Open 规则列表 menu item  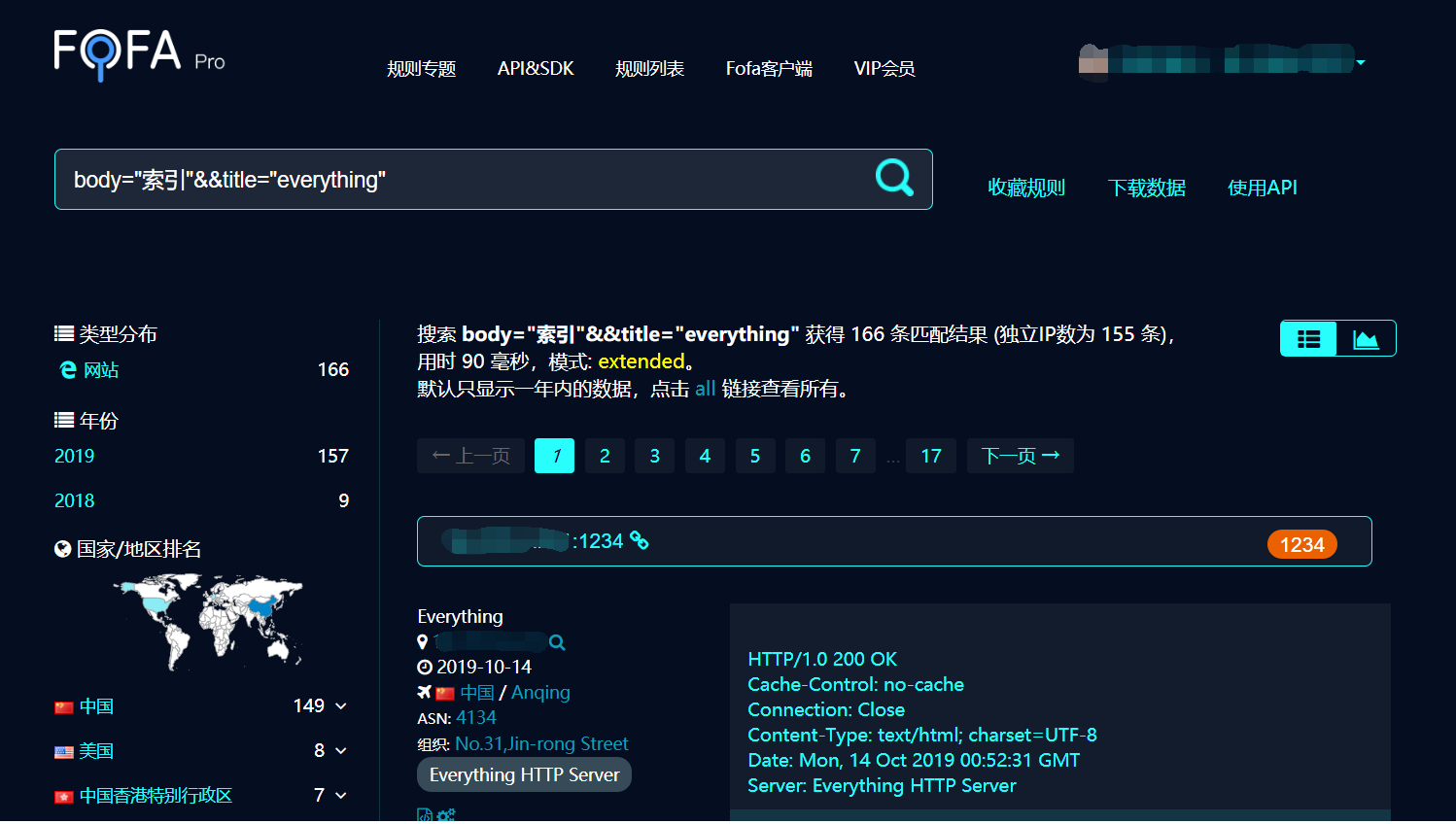coord(649,68)
